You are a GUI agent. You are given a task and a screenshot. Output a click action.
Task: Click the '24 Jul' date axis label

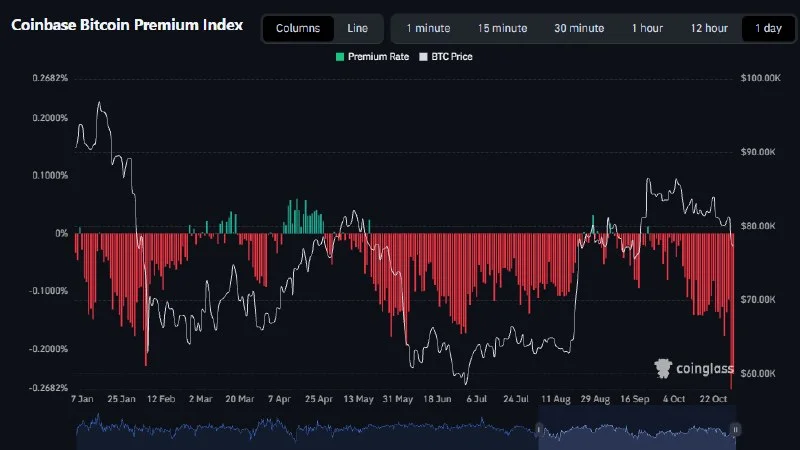coord(516,398)
